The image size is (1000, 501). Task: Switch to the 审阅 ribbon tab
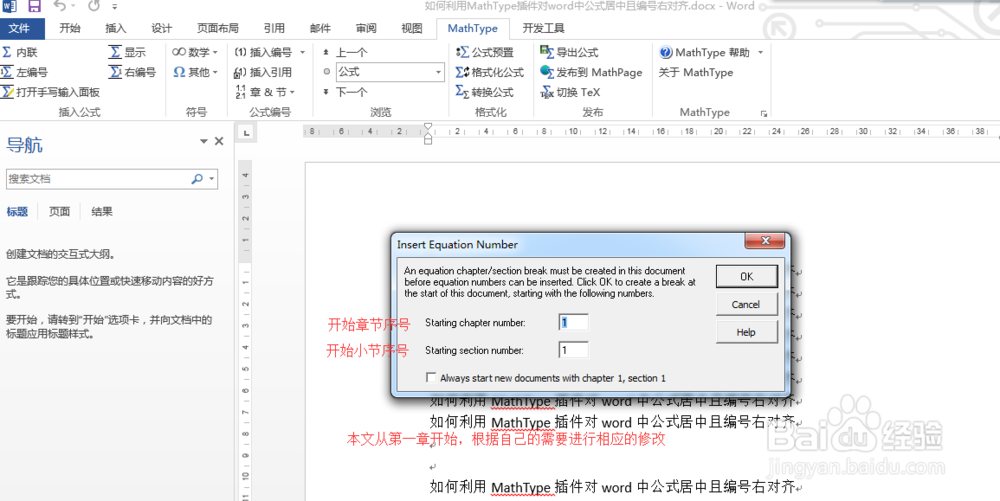click(x=366, y=28)
